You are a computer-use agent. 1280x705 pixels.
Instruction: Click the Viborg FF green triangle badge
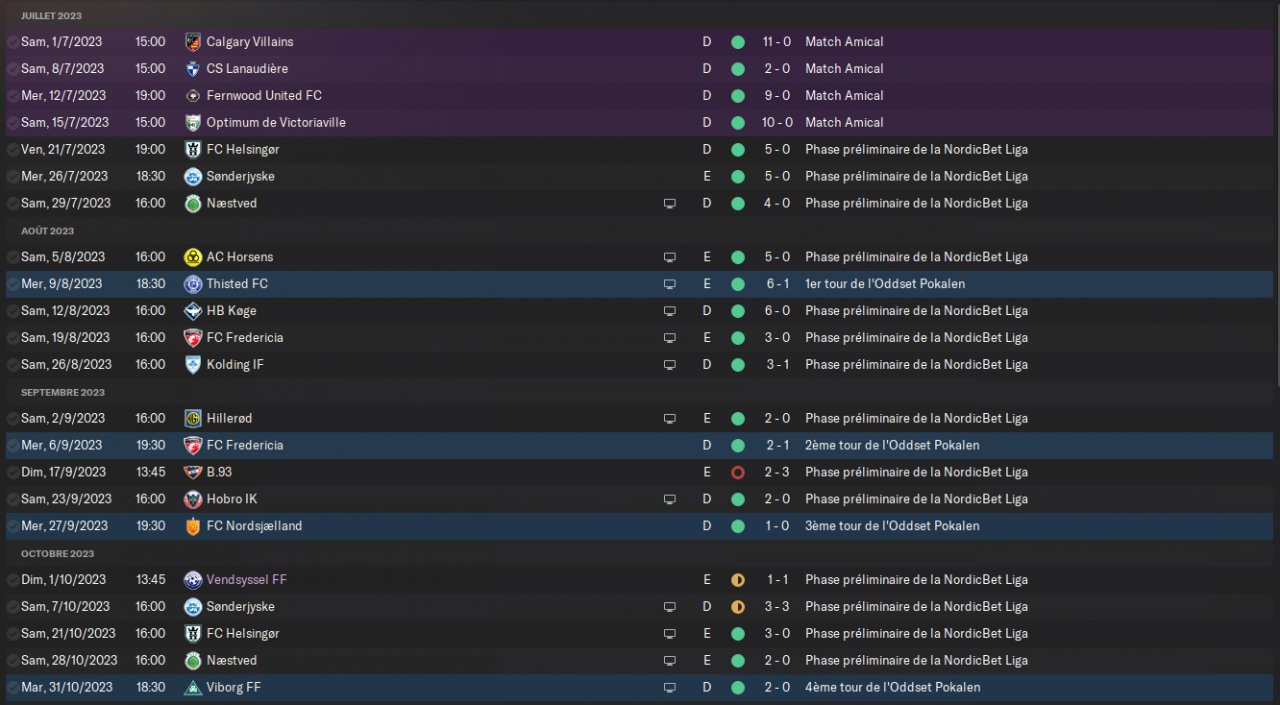tap(193, 688)
